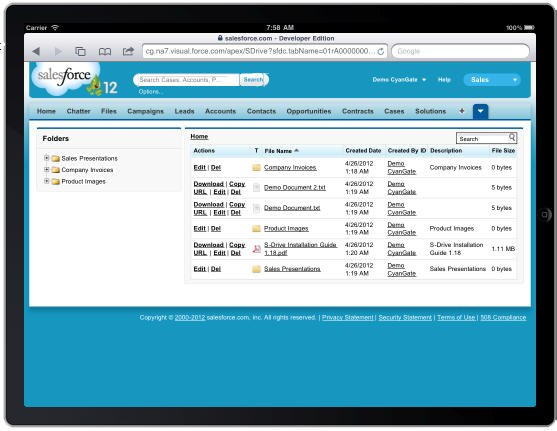Click the header Search button
Screen dimensions: 557x431
pos(254,80)
